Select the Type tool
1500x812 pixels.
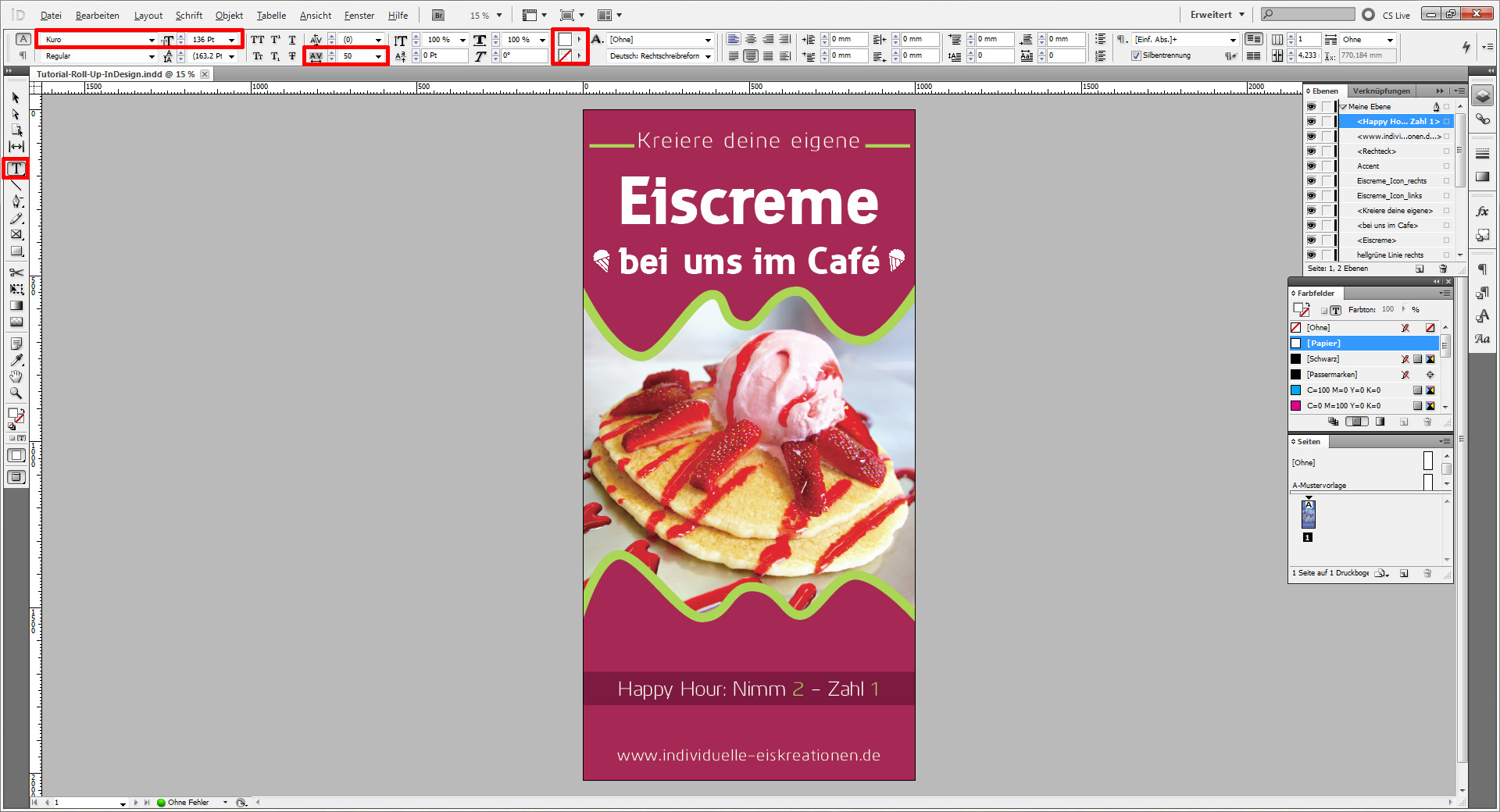(x=16, y=169)
